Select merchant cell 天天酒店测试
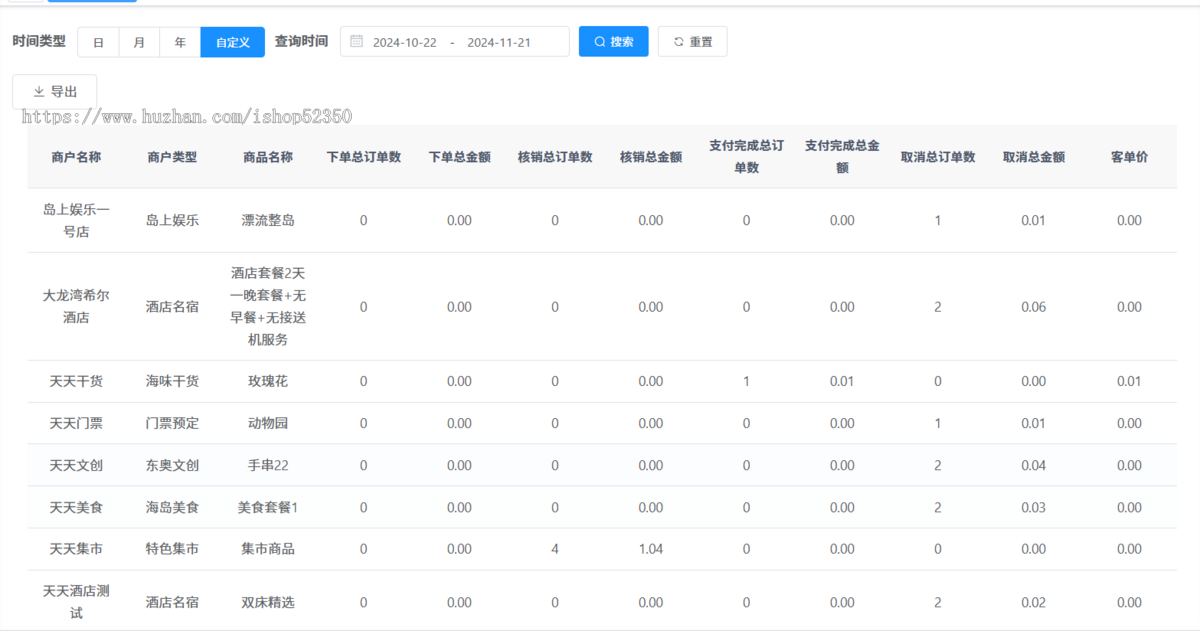The height and width of the screenshot is (631, 1200). pos(76,602)
